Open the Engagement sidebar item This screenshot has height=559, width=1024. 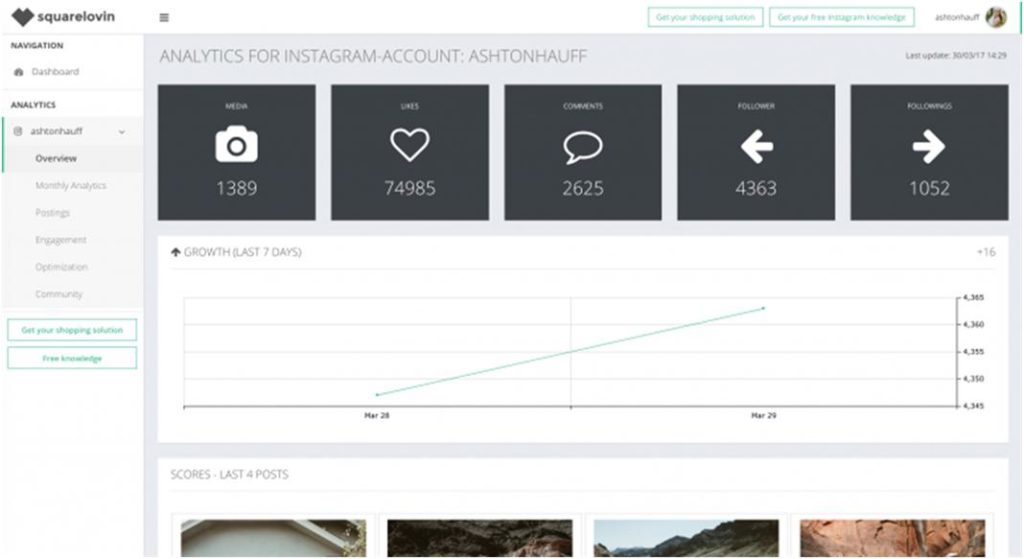pos(61,240)
